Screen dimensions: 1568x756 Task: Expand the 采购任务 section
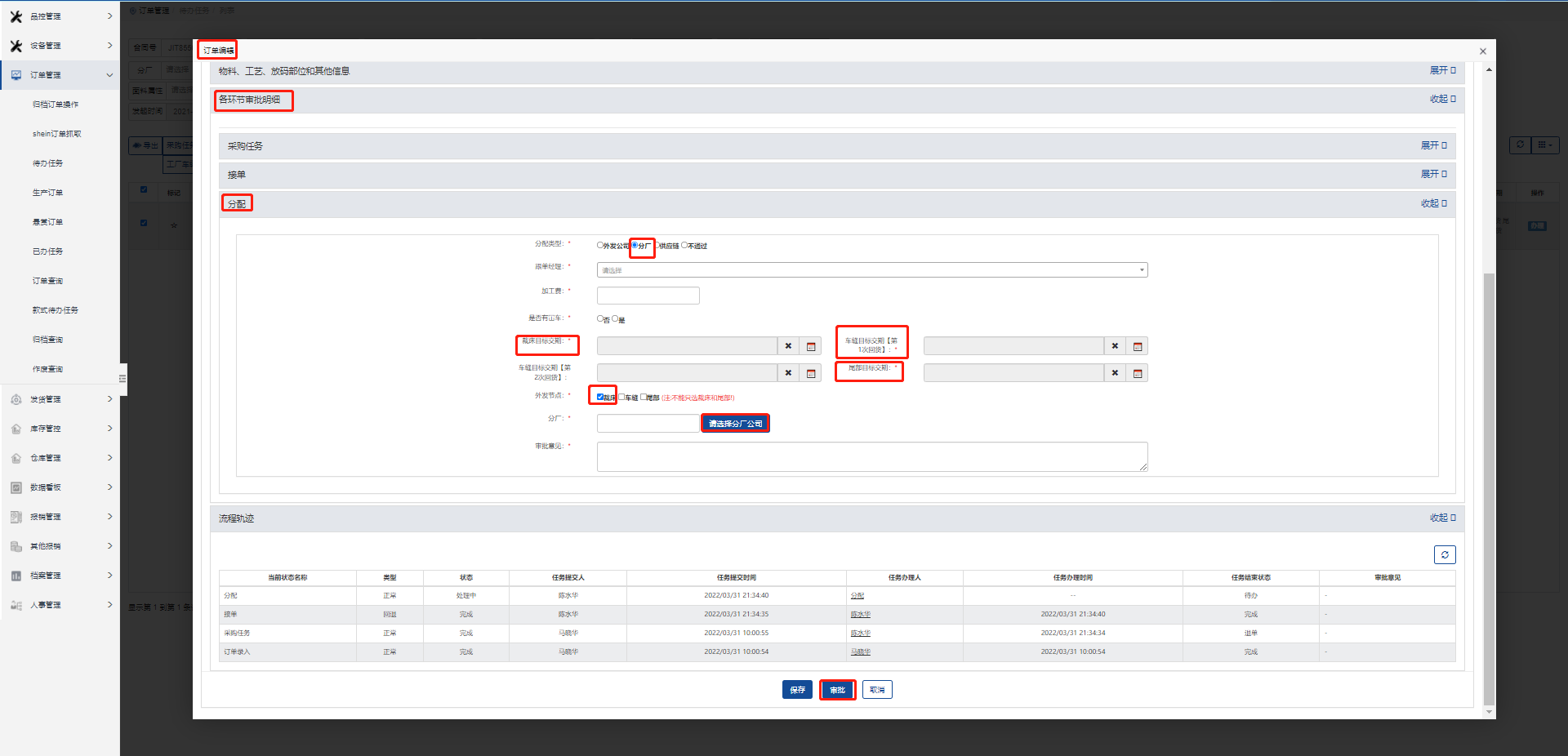tap(1433, 146)
